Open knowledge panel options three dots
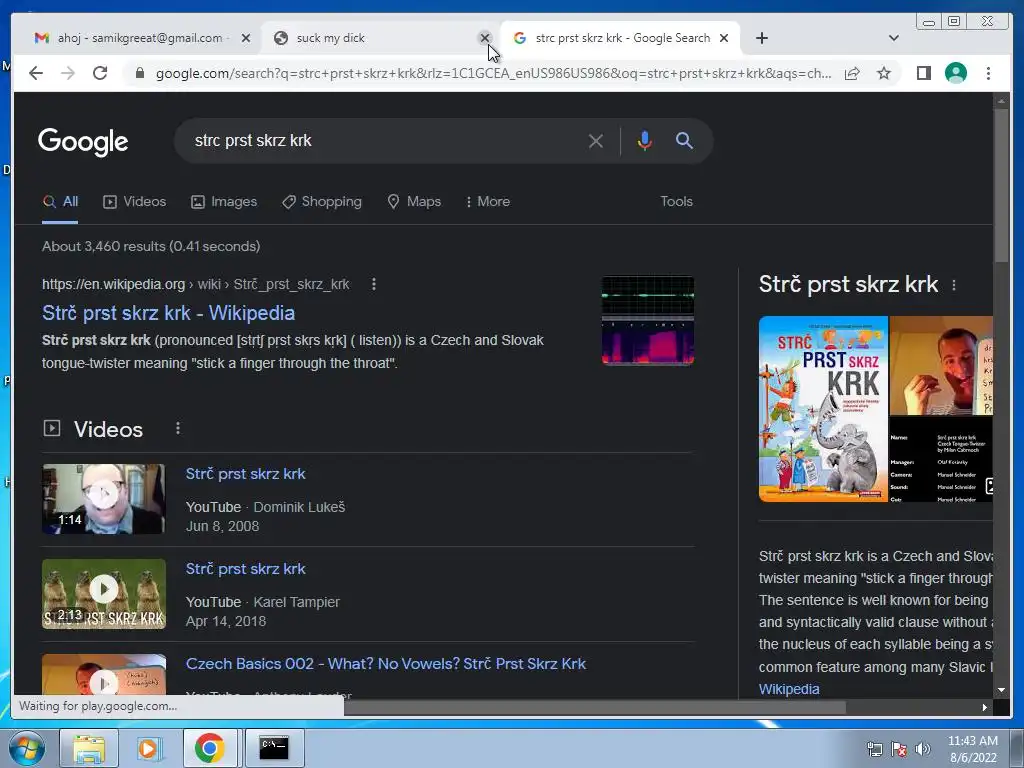This screenshot has height=768, width=1024. click(x=954, y=285)
